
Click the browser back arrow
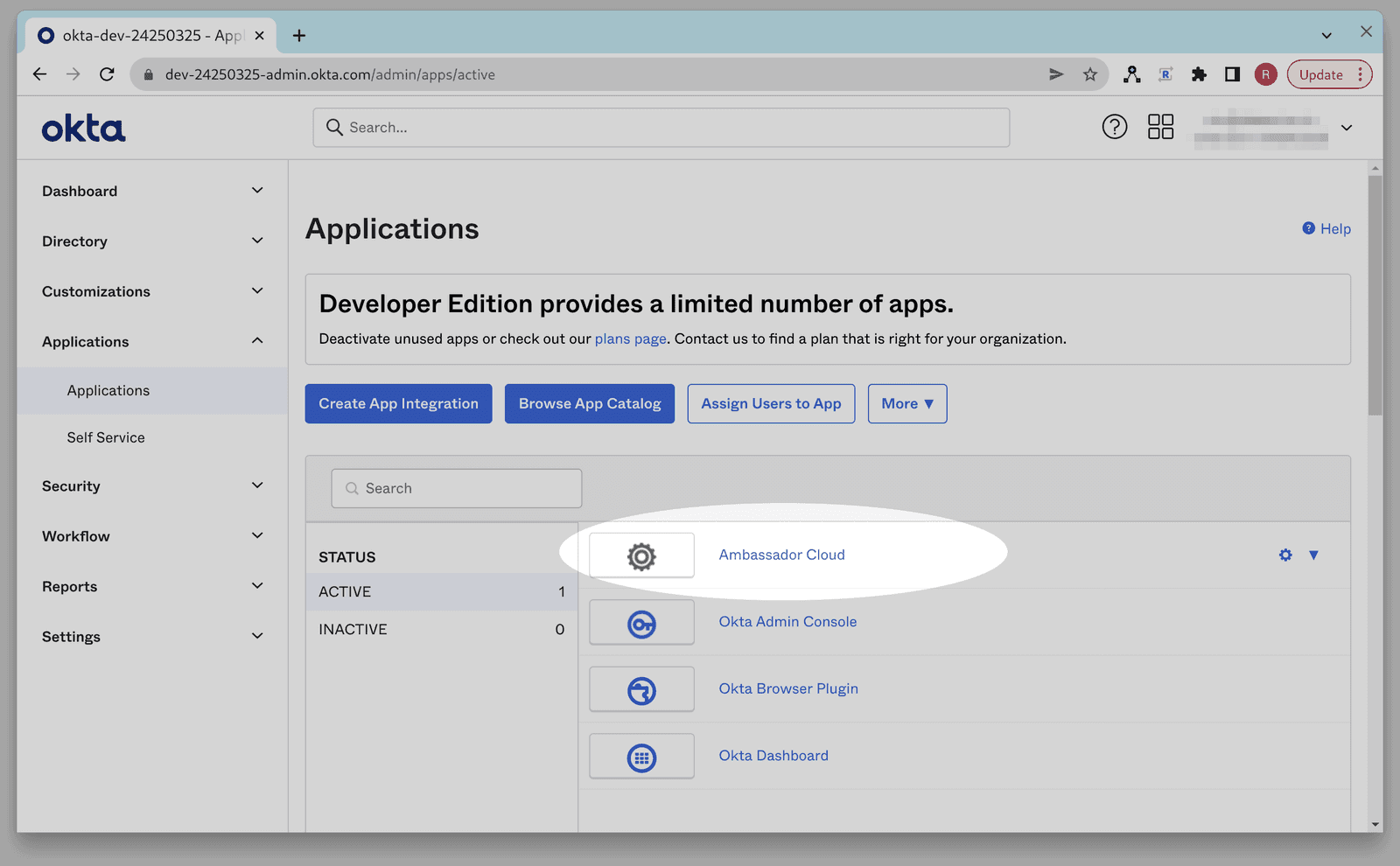point(39,74)
